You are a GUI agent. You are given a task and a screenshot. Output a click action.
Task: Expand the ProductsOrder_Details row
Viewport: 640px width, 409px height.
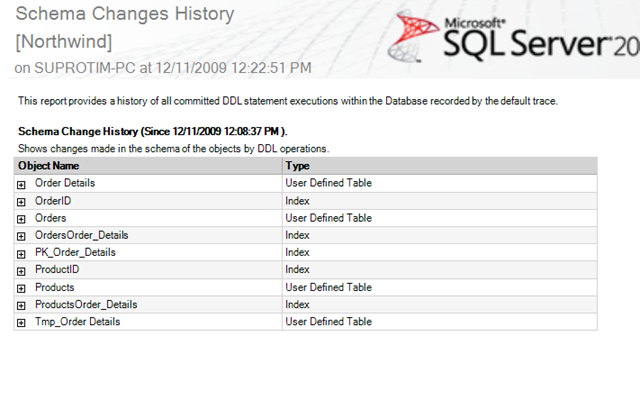[x=21, y=306]
